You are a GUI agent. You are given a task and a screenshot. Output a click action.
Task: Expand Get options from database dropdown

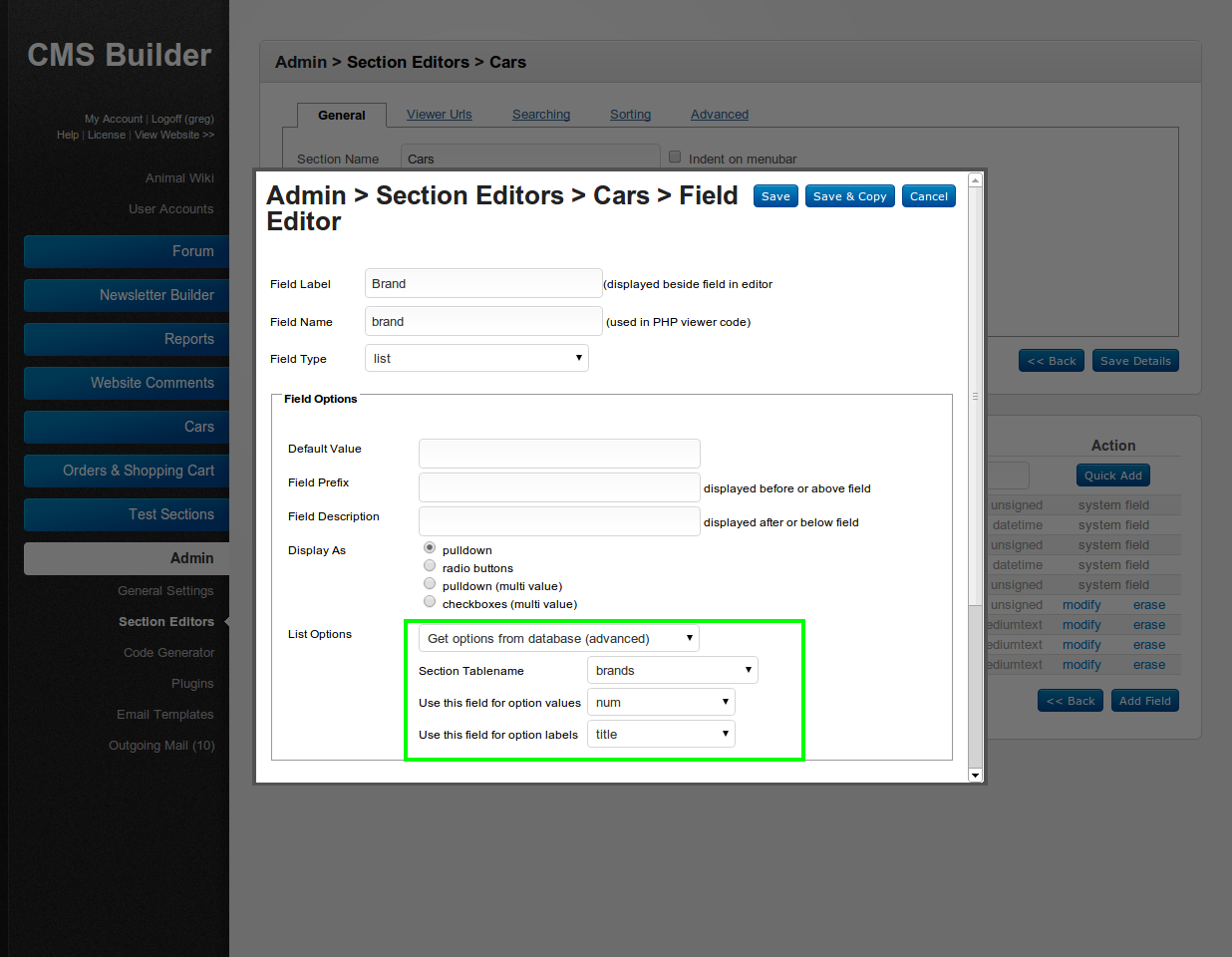[559, 639]
